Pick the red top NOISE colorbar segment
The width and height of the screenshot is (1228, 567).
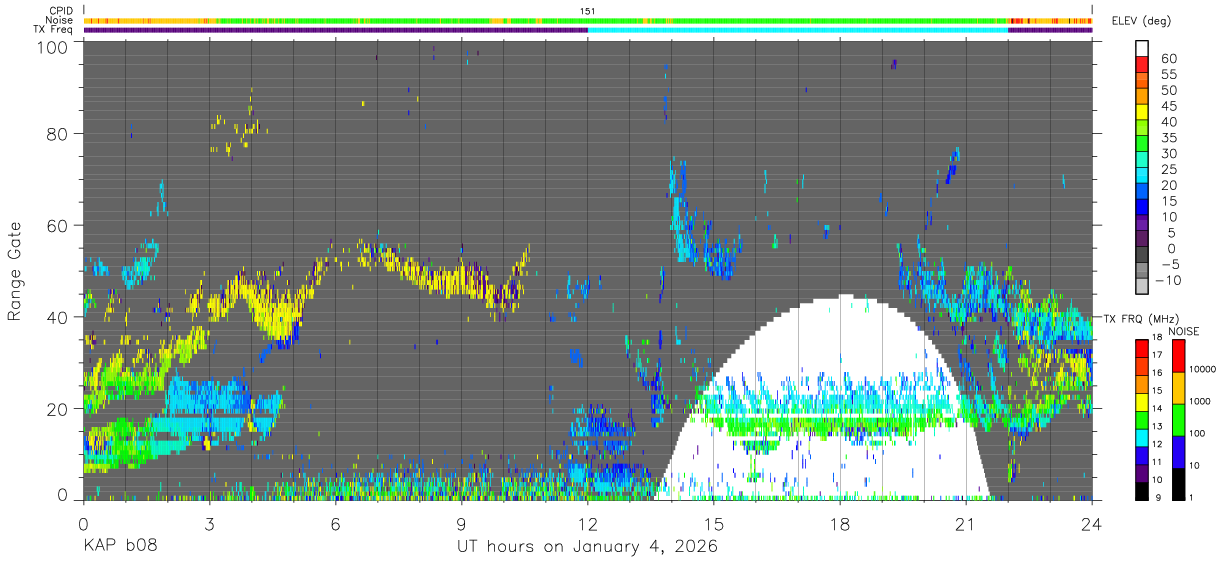pos(1178,356)
